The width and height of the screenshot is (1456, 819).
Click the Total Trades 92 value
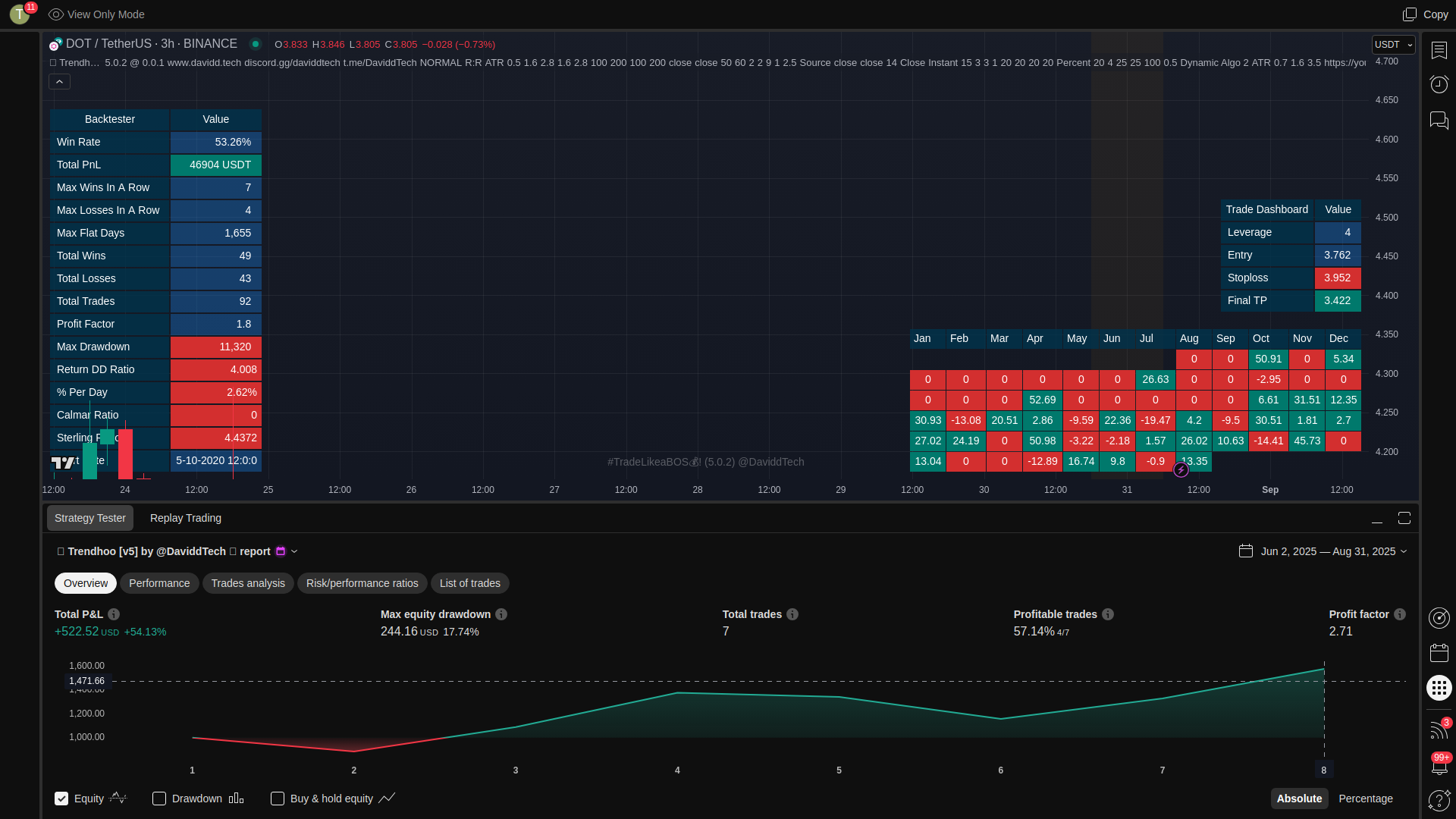click(x=216, y=301)
